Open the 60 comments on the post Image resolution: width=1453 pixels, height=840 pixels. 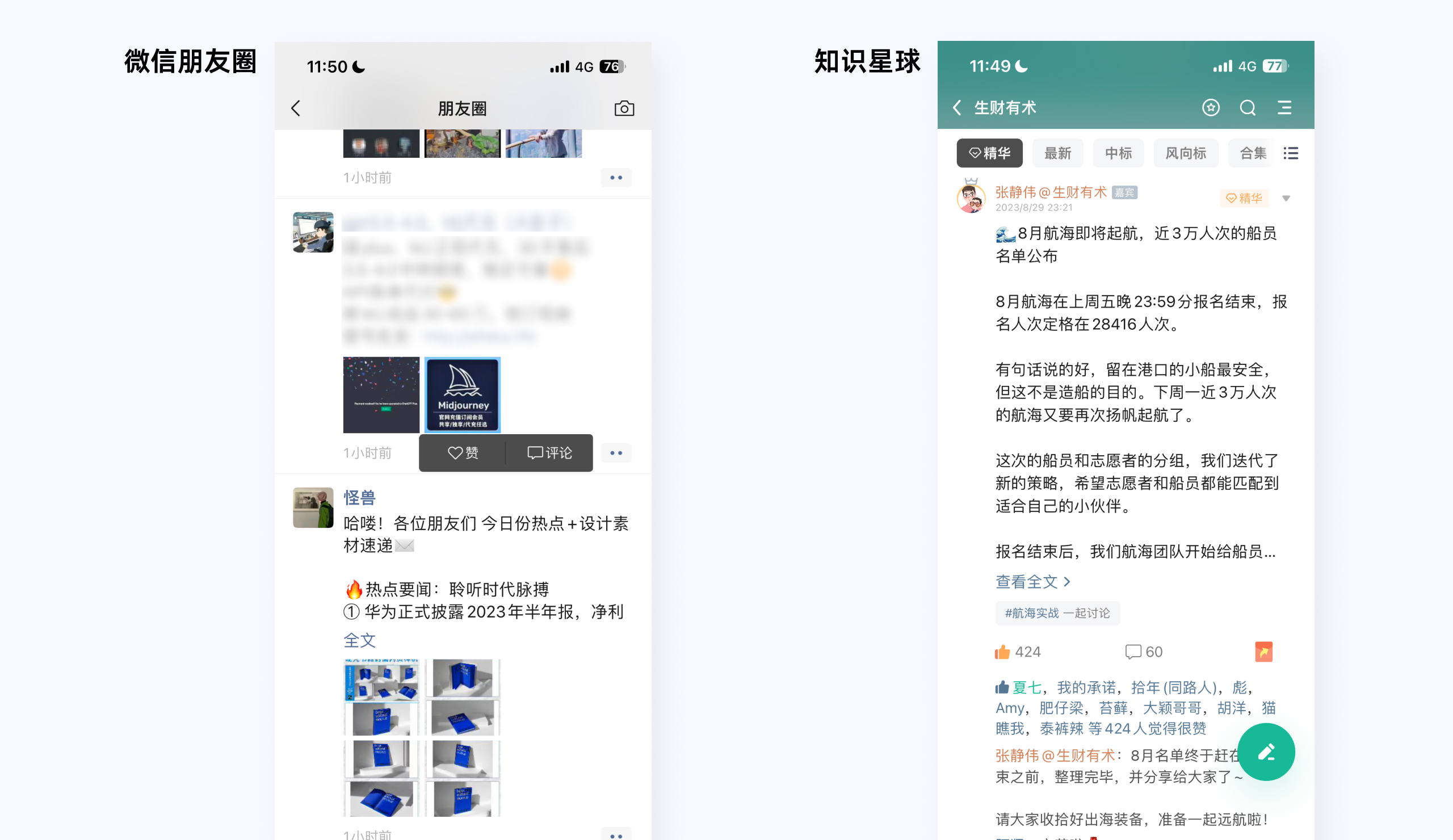(x=1144, y=652)
